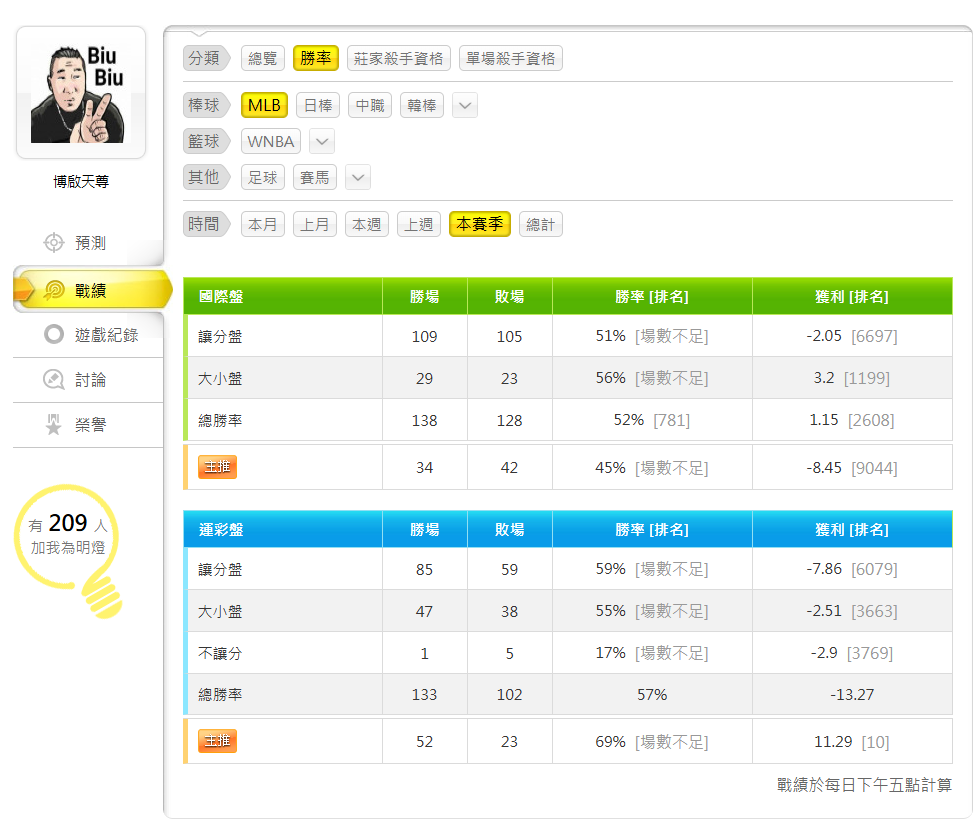The height and width of the screenshot is (827, 980).
Task: Click 運彩盤 主推 profit 11.29 [10]
Action: pos(852,742)
